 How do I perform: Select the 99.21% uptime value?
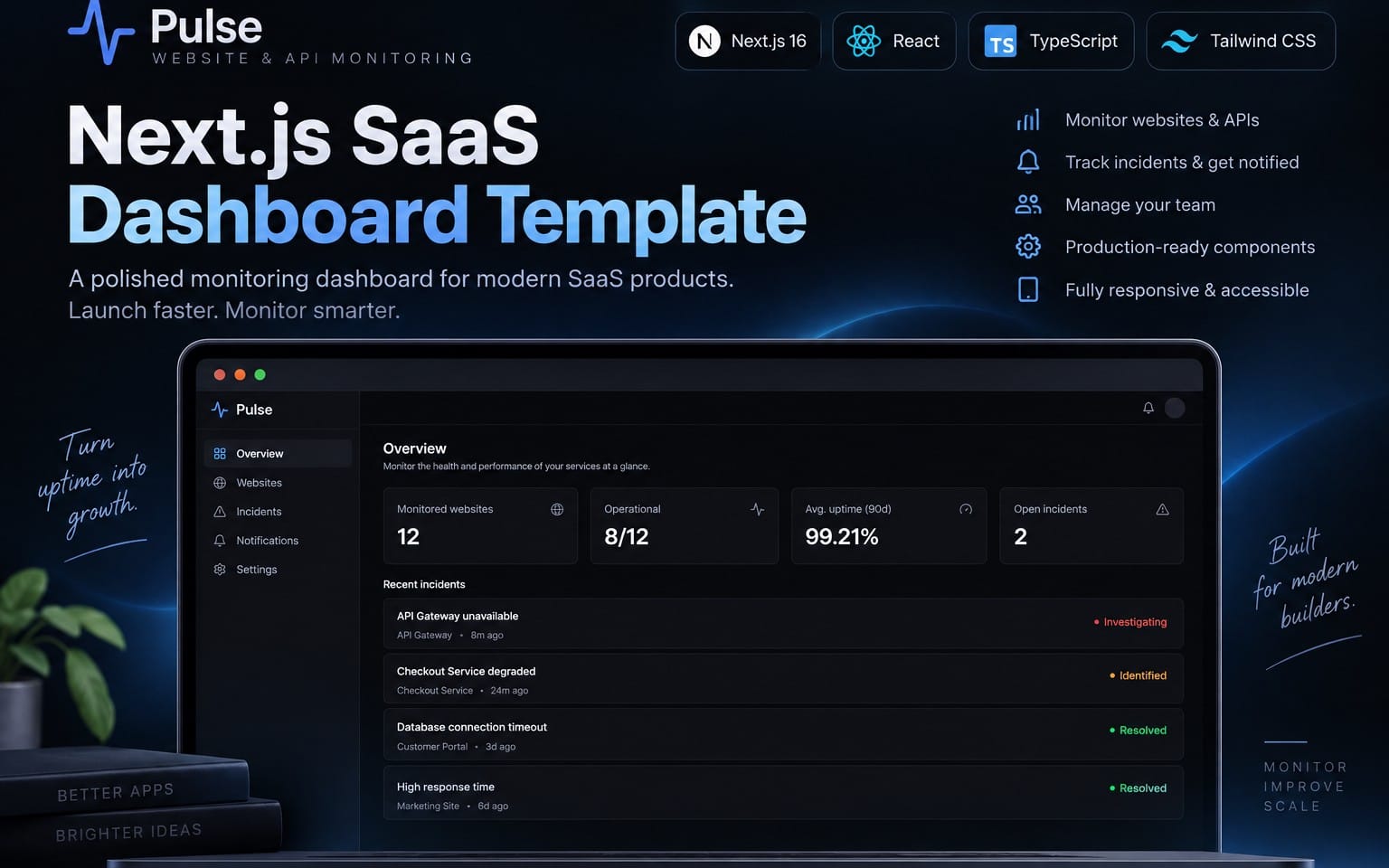tap(842, 537)
